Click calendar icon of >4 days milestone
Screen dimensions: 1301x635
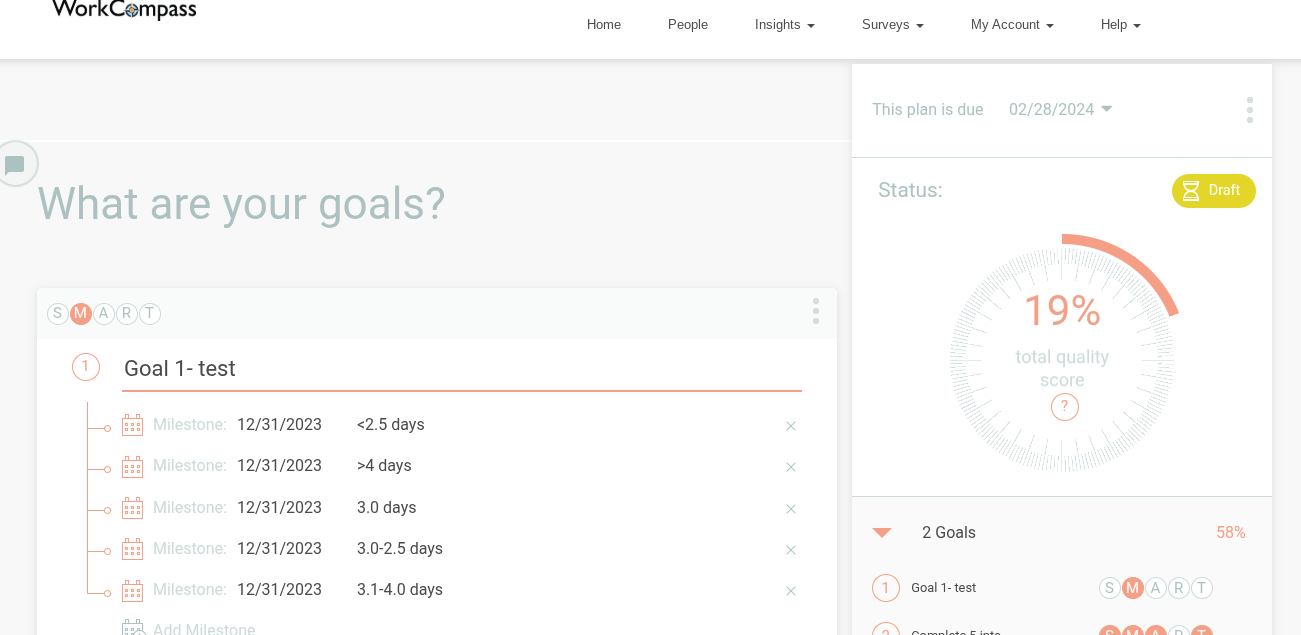[132, 467]
